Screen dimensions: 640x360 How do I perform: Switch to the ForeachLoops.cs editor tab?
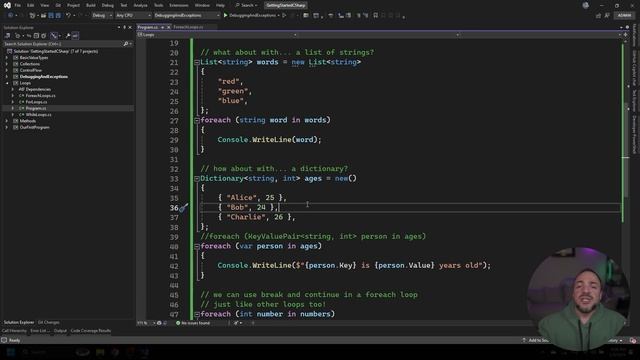click(188, 27)
